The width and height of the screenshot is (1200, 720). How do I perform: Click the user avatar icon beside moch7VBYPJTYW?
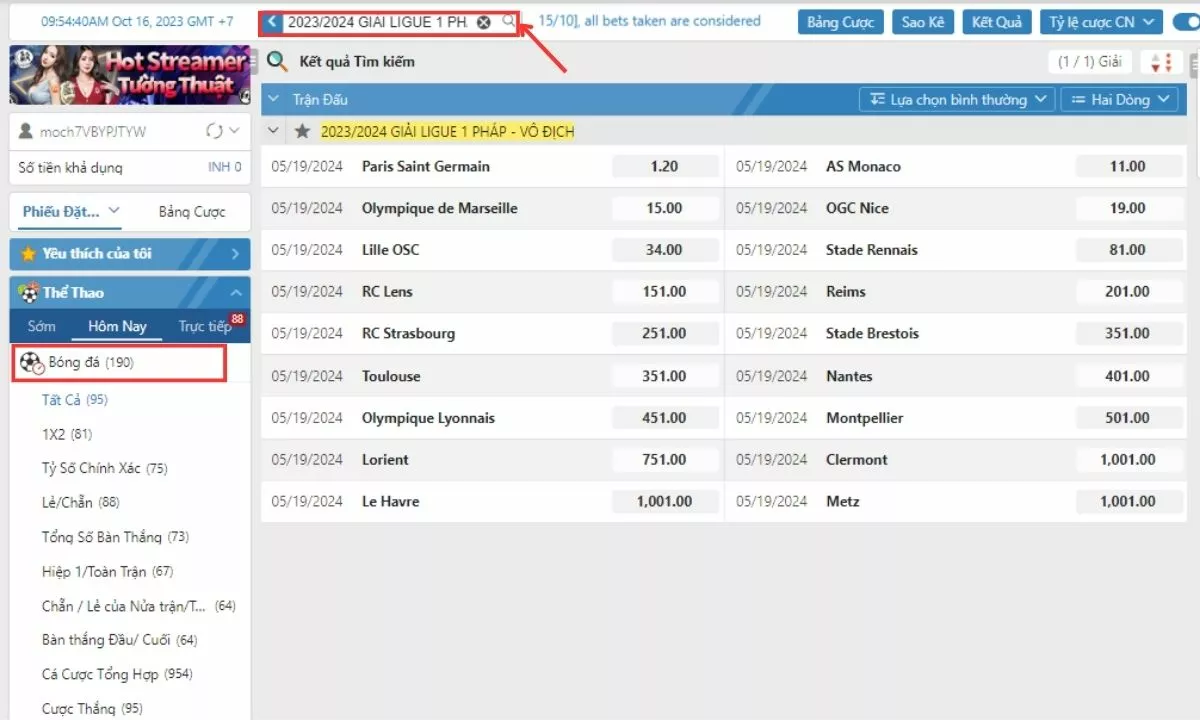tap(27, 131)
